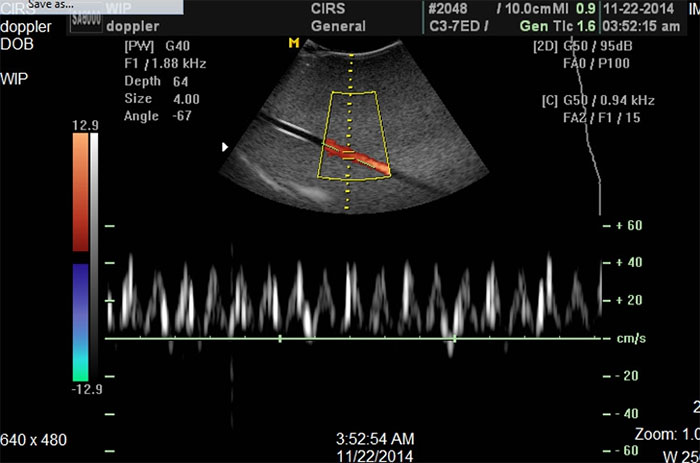Click the C3-7ED probe label
Viewport: 700px width, 463px height.
click(454, 26)
